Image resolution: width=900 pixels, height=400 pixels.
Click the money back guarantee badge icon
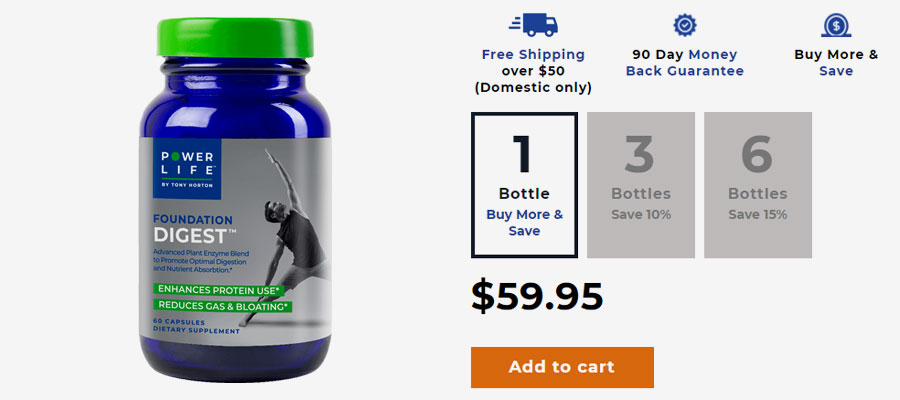pyautogui.click(x=685, y=25)
